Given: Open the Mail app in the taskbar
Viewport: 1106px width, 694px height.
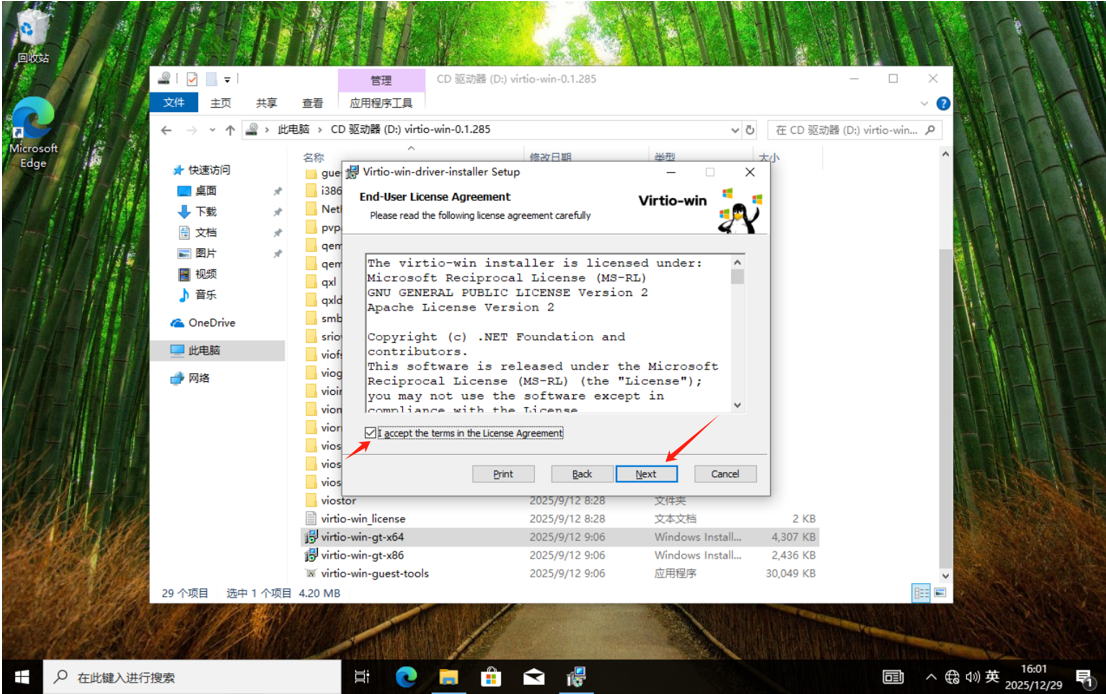Looking at the screenshot, I should (x=534, y=677).
